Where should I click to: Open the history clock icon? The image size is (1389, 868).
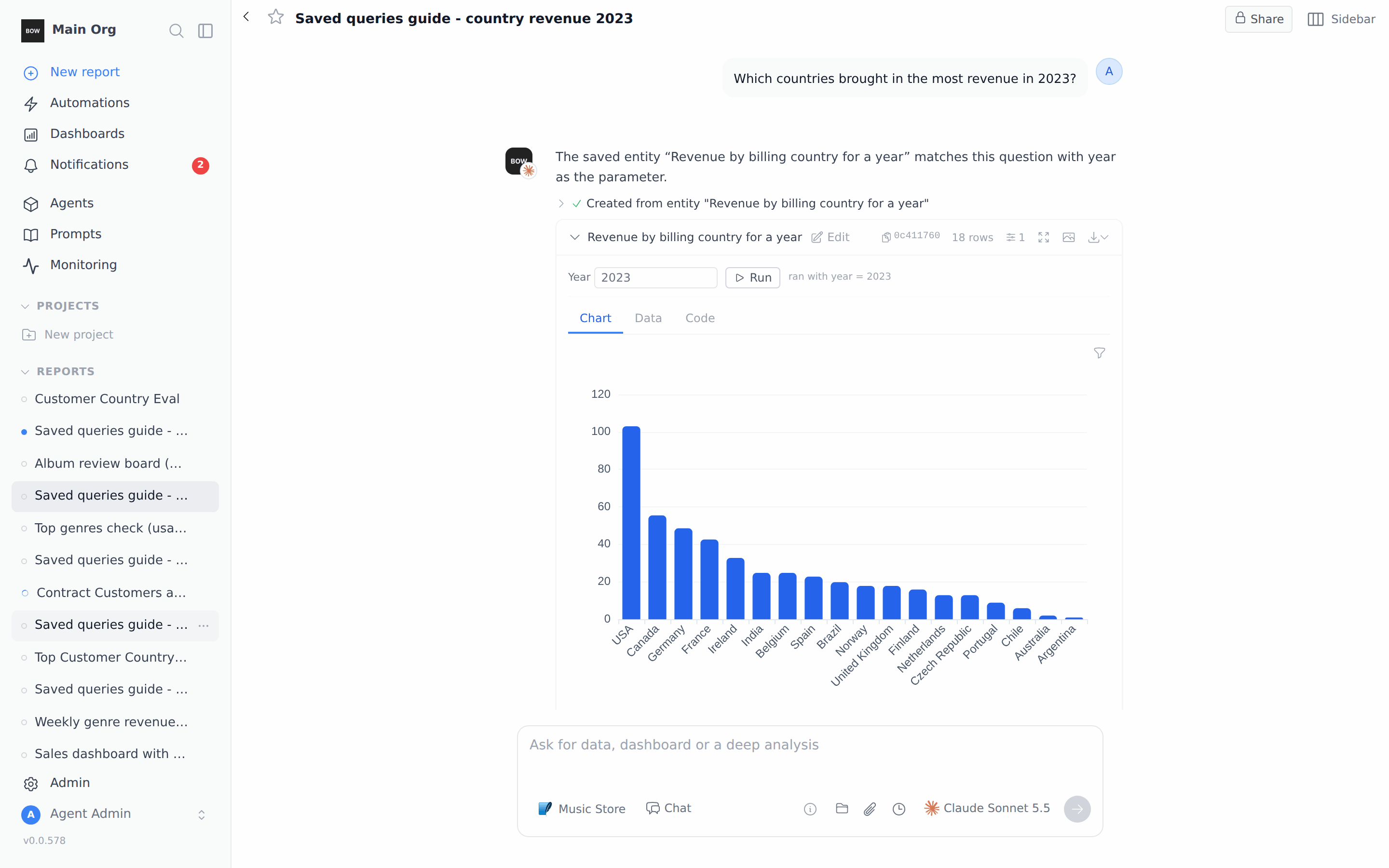click(x=899, y=808)
